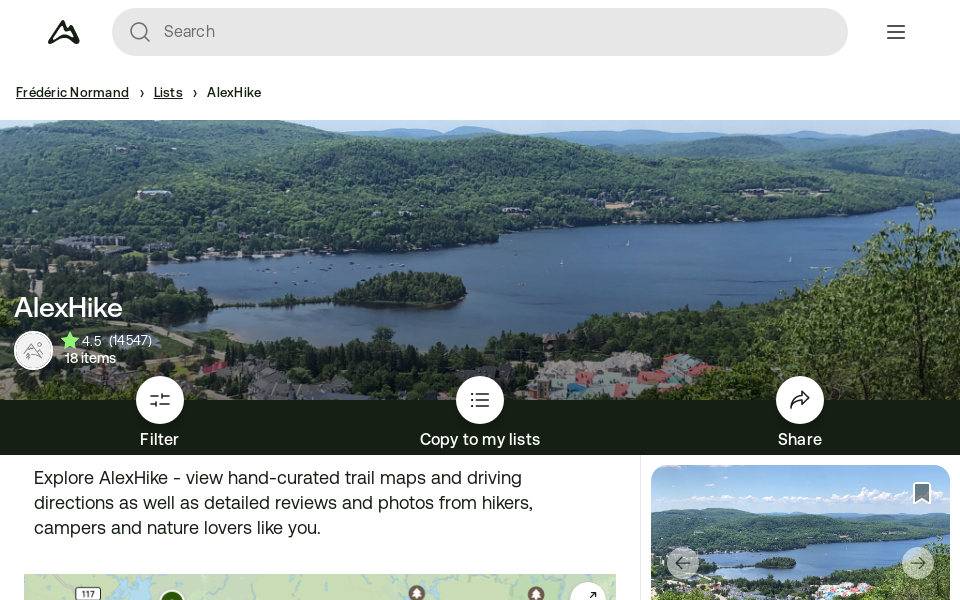Click the list owner's avatar
960x600 pixels.
34,350
